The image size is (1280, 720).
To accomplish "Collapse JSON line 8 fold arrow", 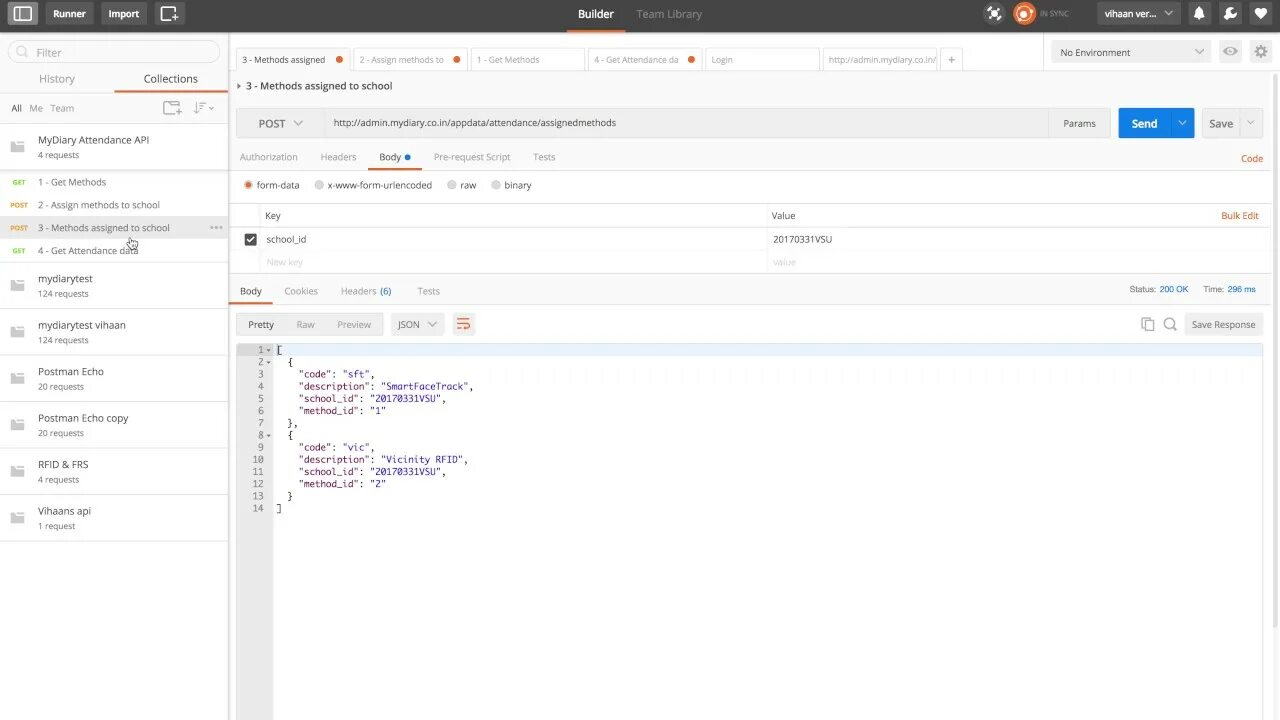I will (269, 435).
